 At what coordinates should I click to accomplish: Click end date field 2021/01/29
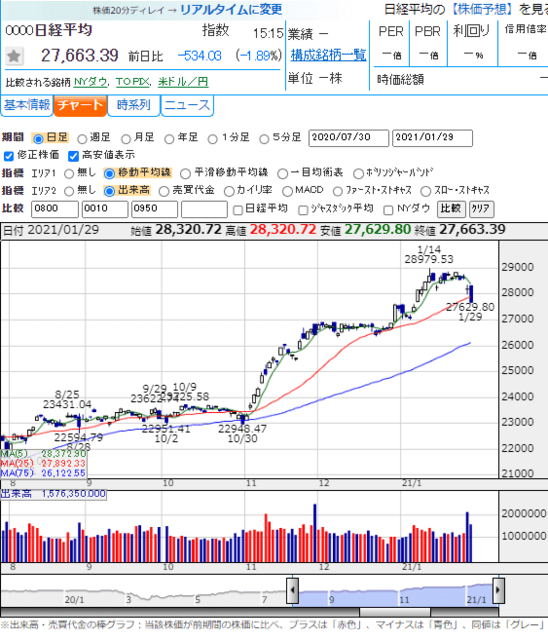432,138
